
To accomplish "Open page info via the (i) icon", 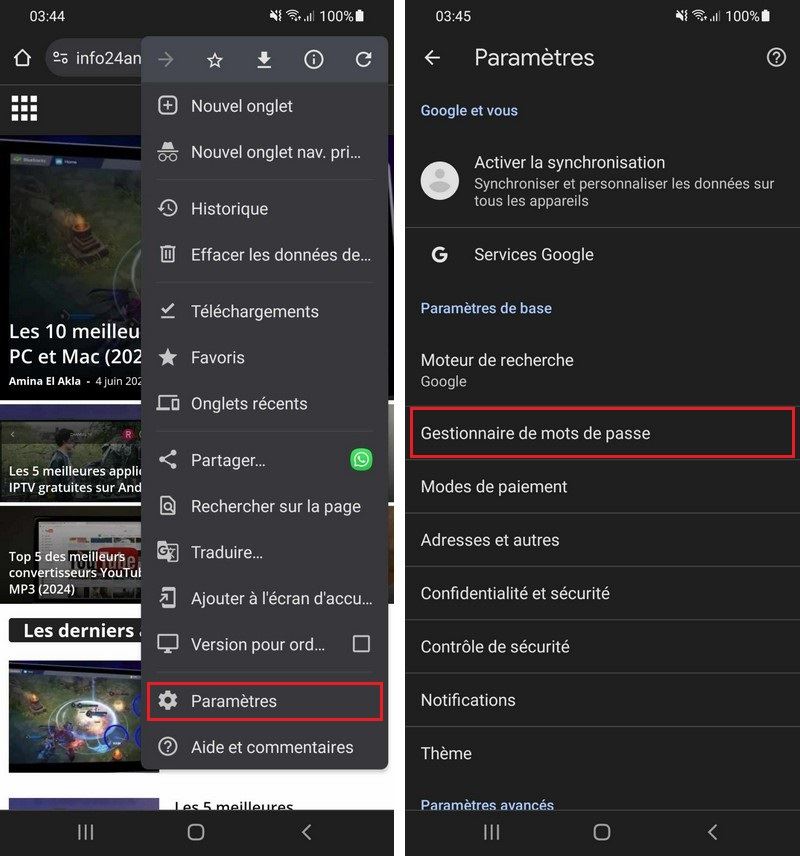I will 313,59.
